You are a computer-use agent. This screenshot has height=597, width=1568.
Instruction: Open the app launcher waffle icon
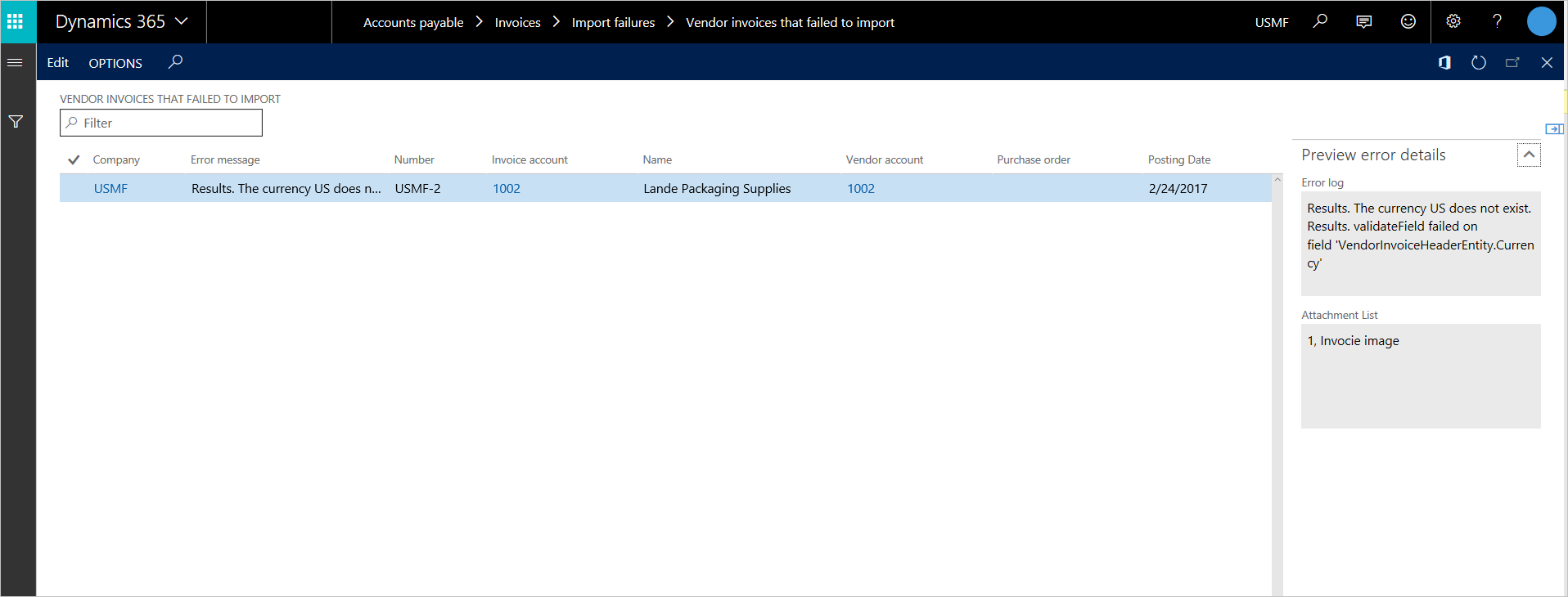click(x=15, y=21)
